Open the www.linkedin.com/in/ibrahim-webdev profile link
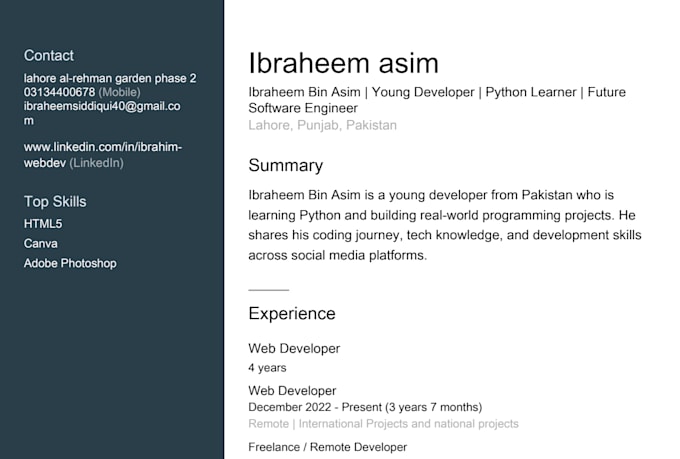This screenshot has height=459, width=680. pyautogui.click(x=103, y=155)
